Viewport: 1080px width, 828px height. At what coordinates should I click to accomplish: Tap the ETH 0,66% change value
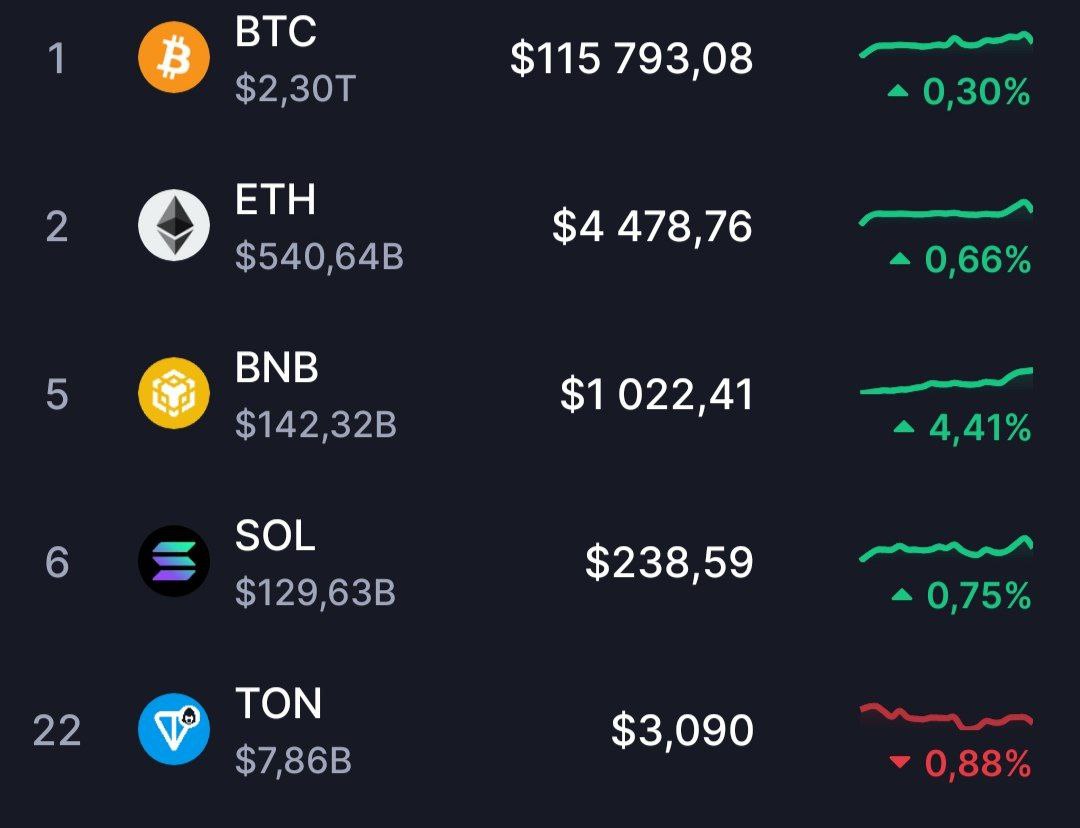tap(977, 260)
